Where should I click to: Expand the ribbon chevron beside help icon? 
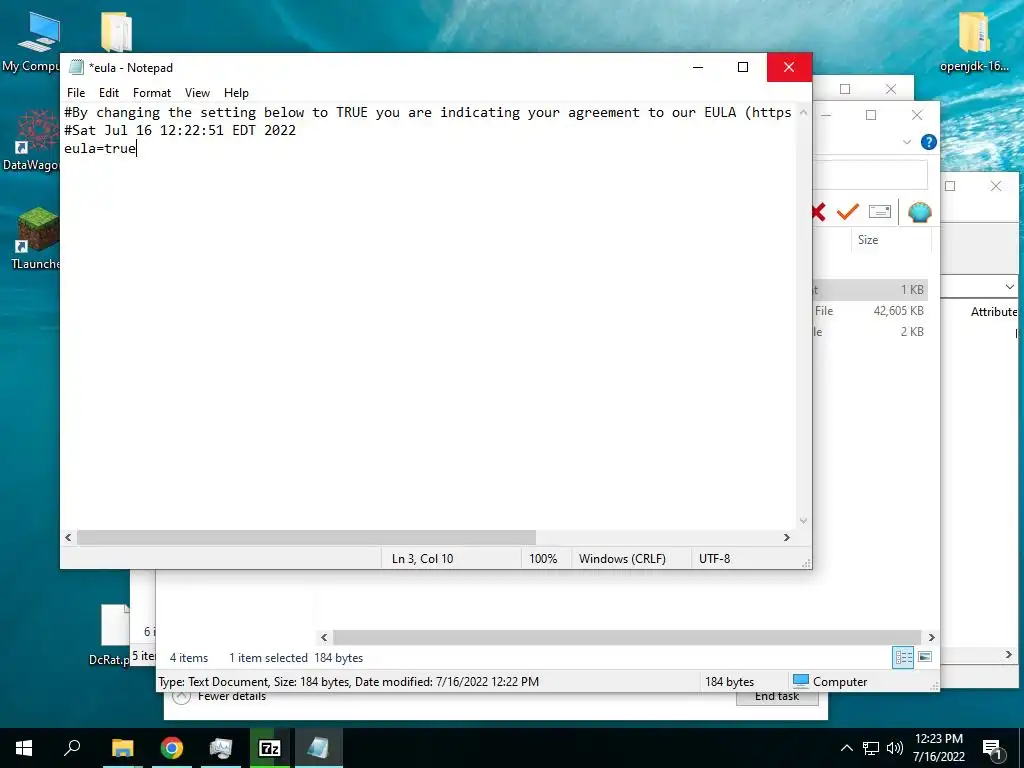pos(906,142)
